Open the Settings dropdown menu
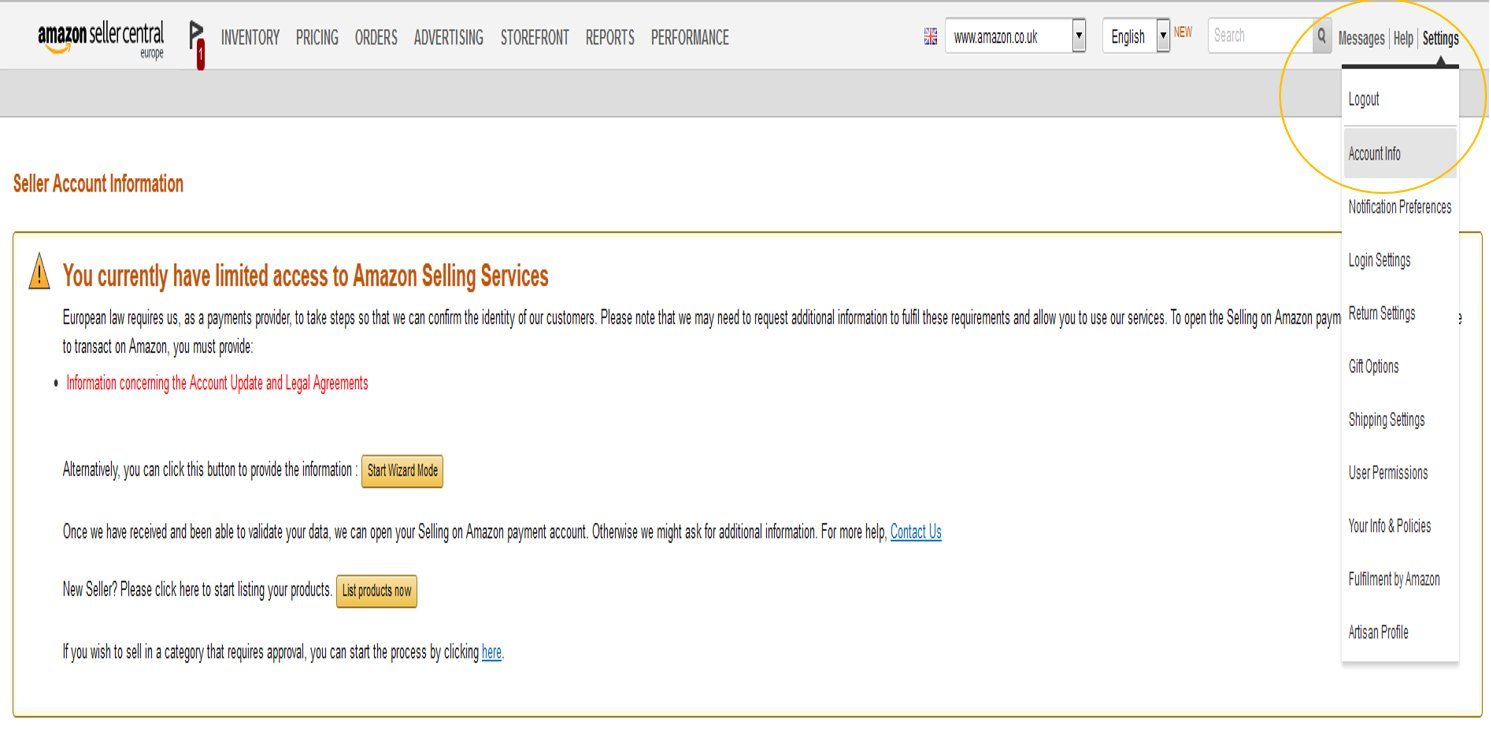1491x730 pixels. coord(1440,39)
